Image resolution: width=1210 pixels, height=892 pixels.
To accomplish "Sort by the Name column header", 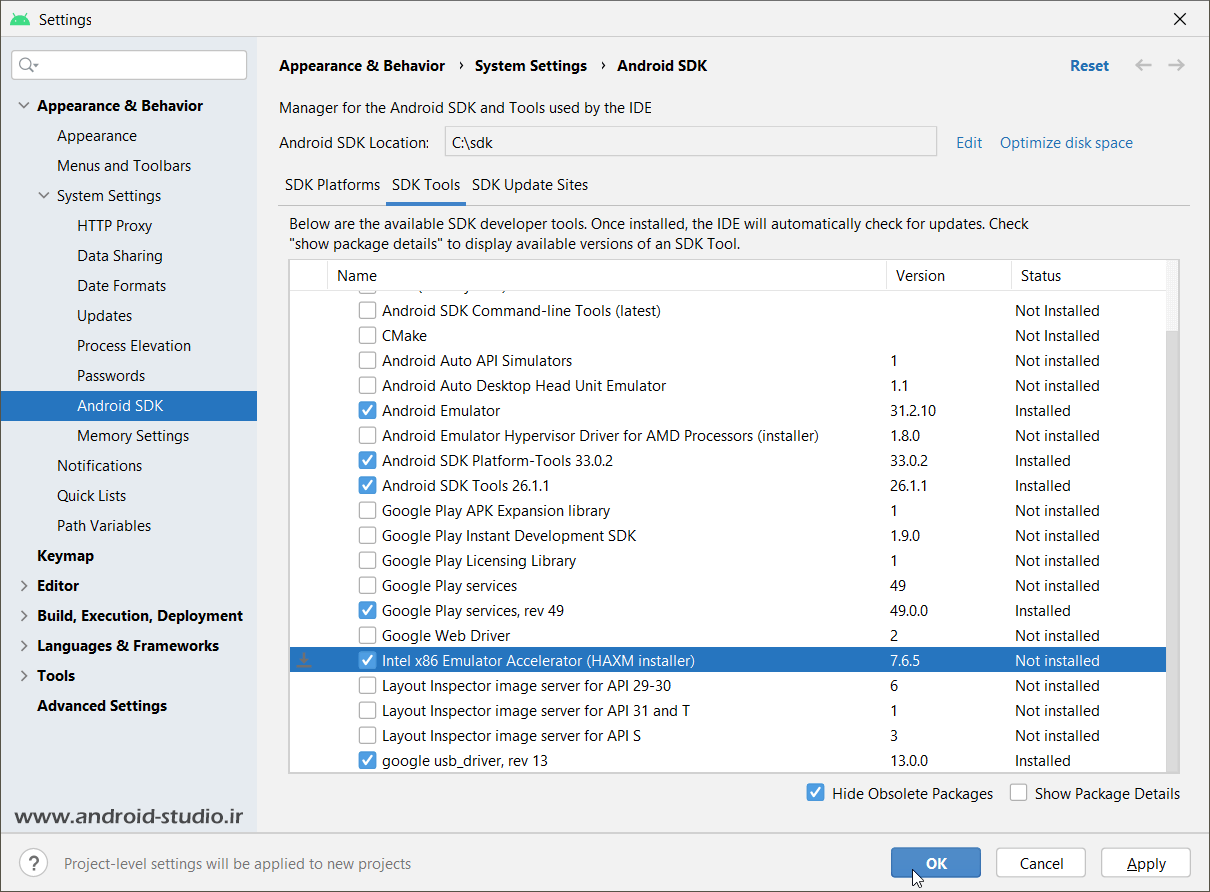I will pyautogui.click(x=607, y=276).
